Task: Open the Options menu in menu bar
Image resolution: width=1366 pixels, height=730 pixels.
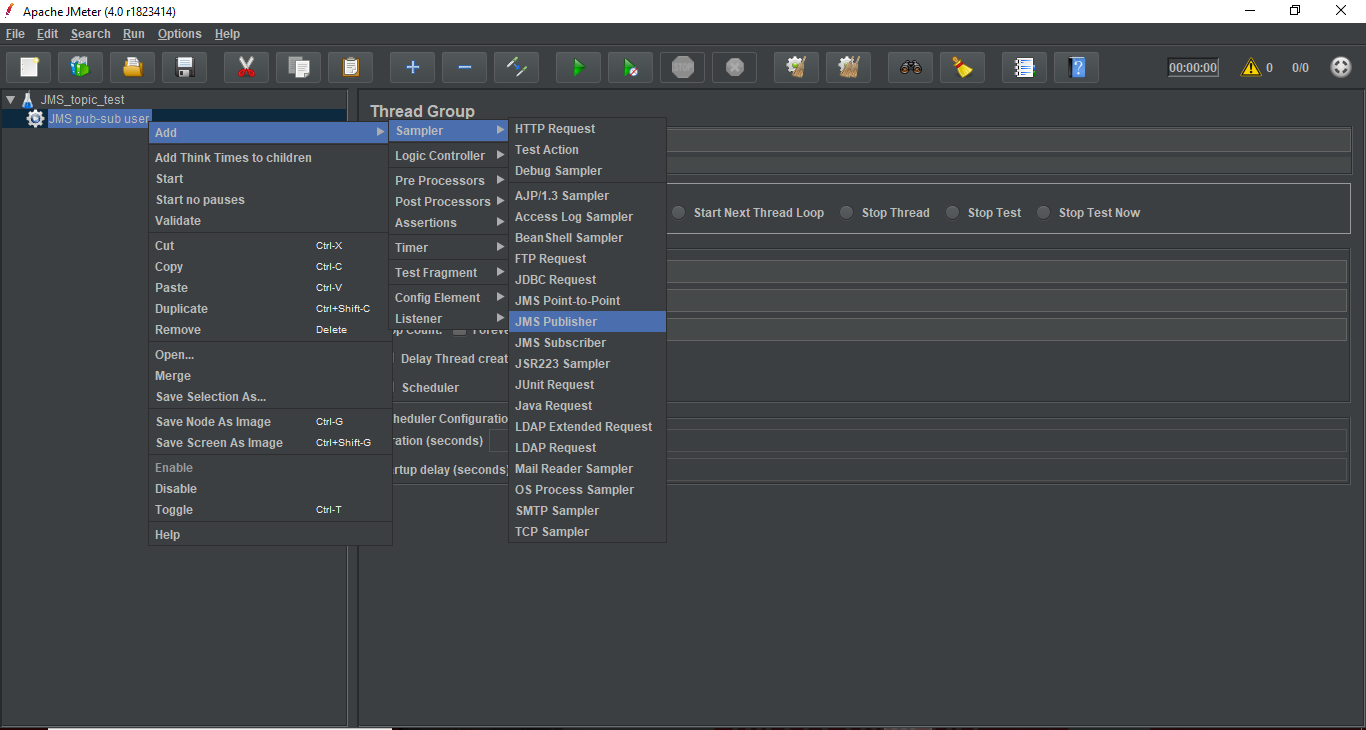Action: point(179,34)
